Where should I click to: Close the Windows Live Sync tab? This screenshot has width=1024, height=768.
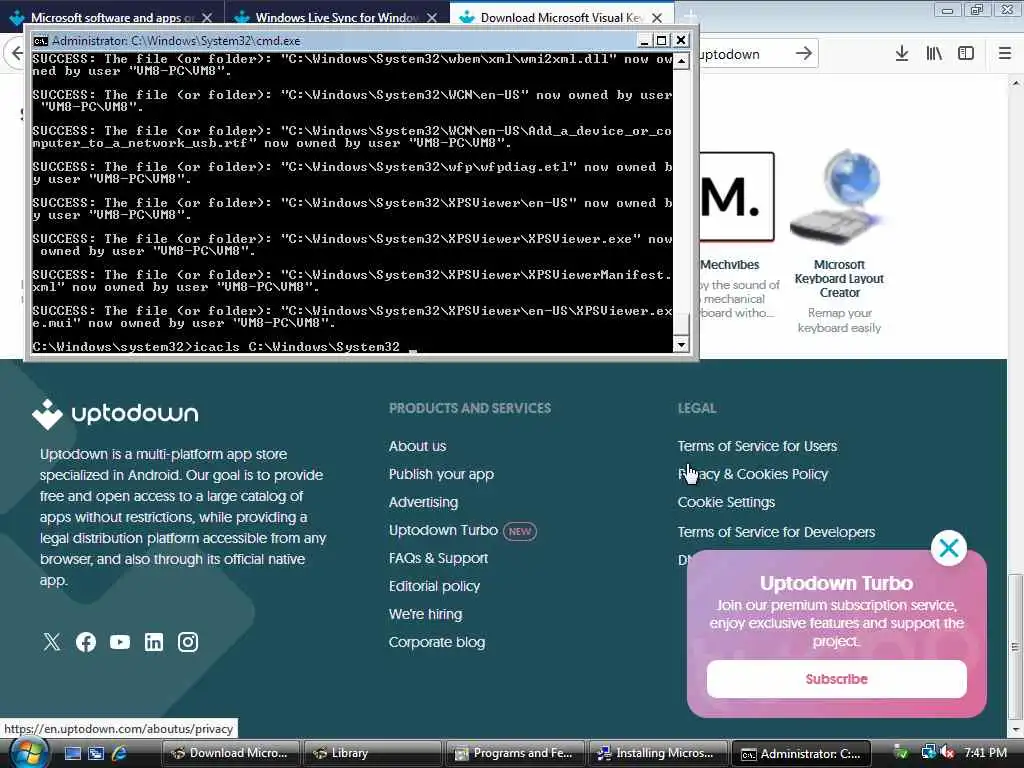432,18
